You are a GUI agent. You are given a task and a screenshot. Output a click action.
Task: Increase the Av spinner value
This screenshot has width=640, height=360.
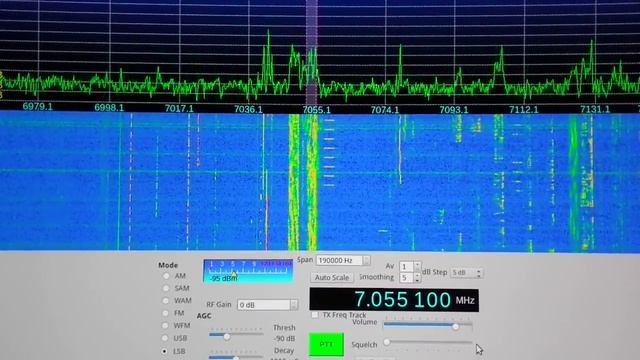tap(417, 264)
